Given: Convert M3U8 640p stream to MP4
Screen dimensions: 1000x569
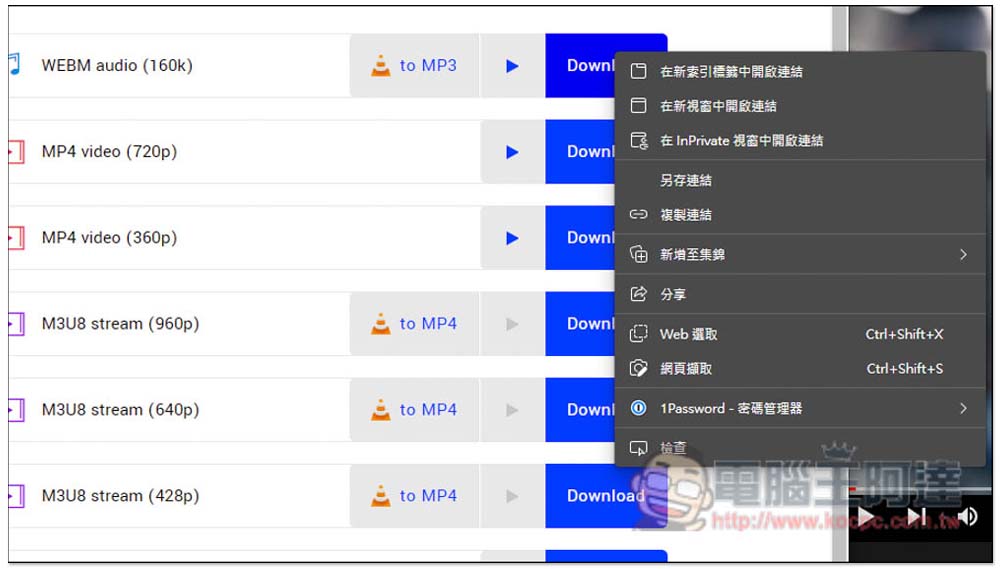Looking at the screenshot, I should click(415, 410).
